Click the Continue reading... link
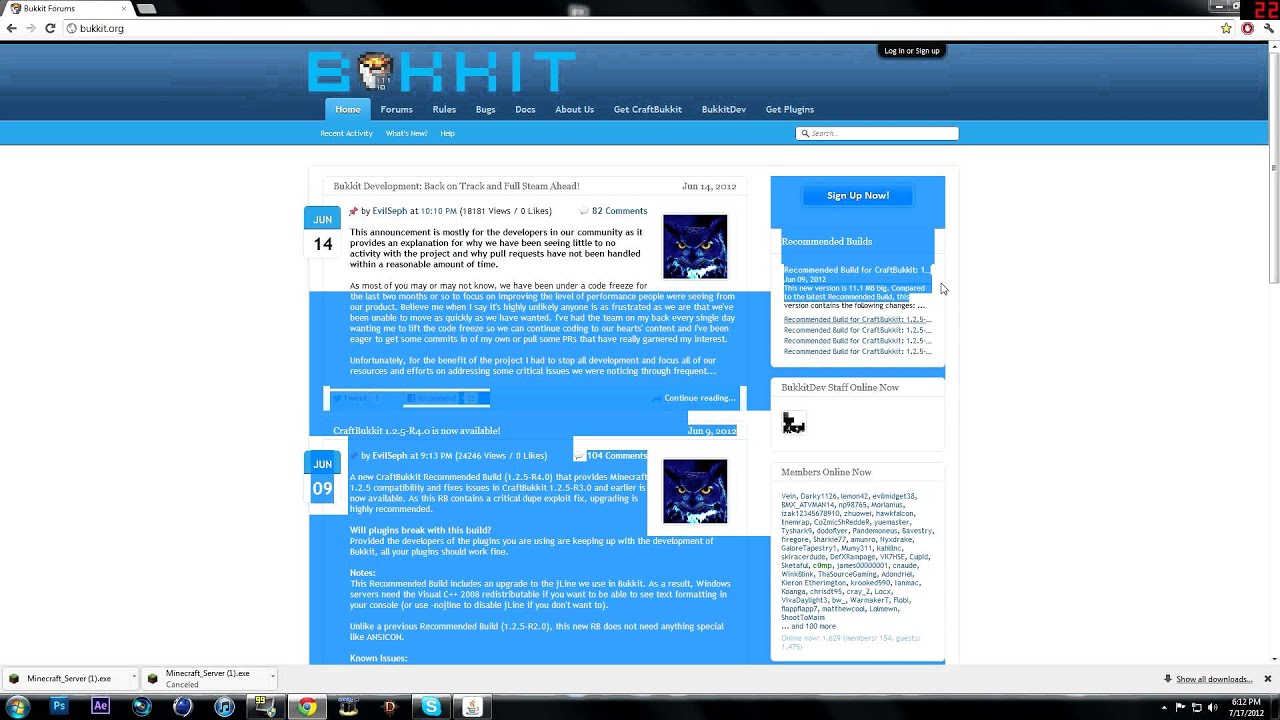1280x720 pixels. point(700,398)
